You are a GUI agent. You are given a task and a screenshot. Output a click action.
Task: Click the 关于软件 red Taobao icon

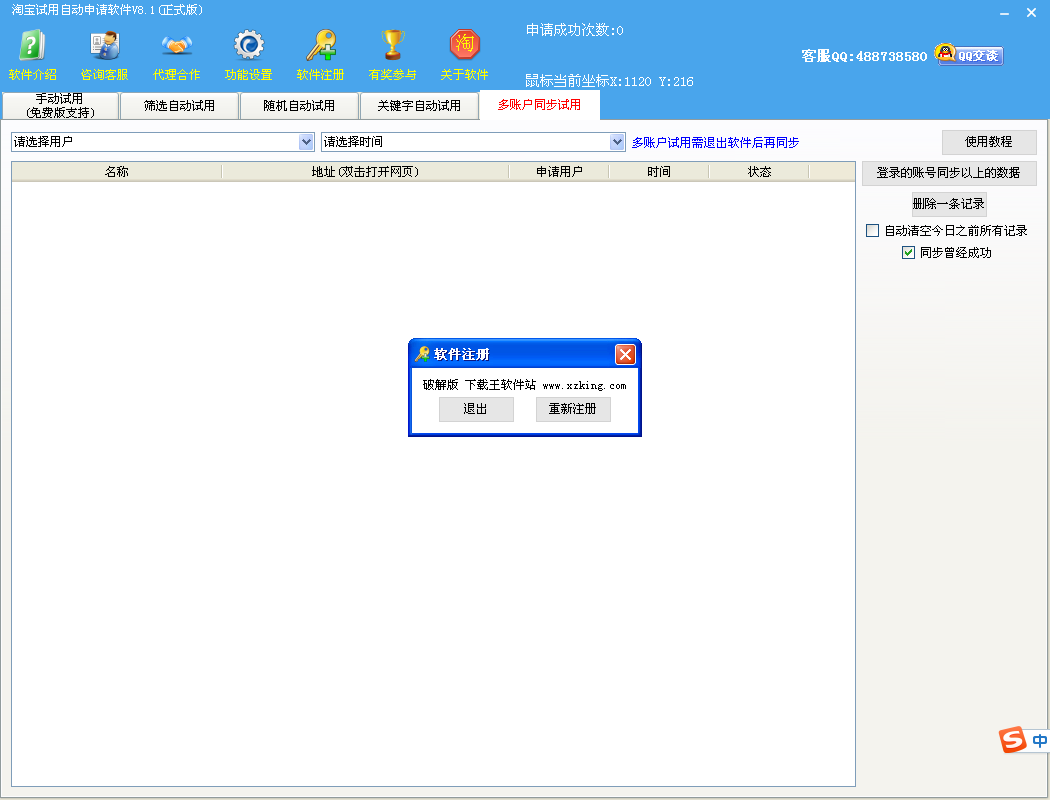click(x=465, y=55)
